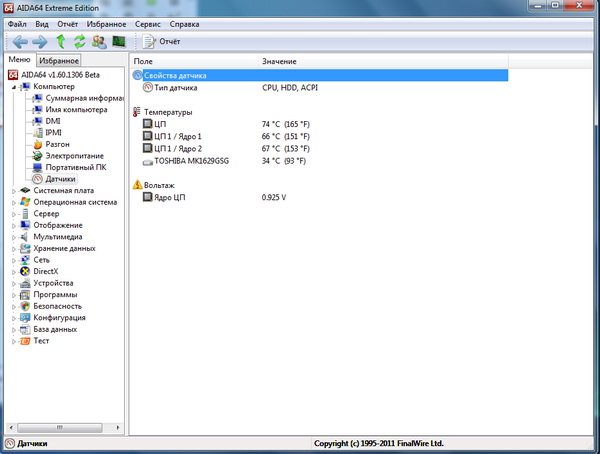Click the Портативный ПК laptop icon

(38, 167)
